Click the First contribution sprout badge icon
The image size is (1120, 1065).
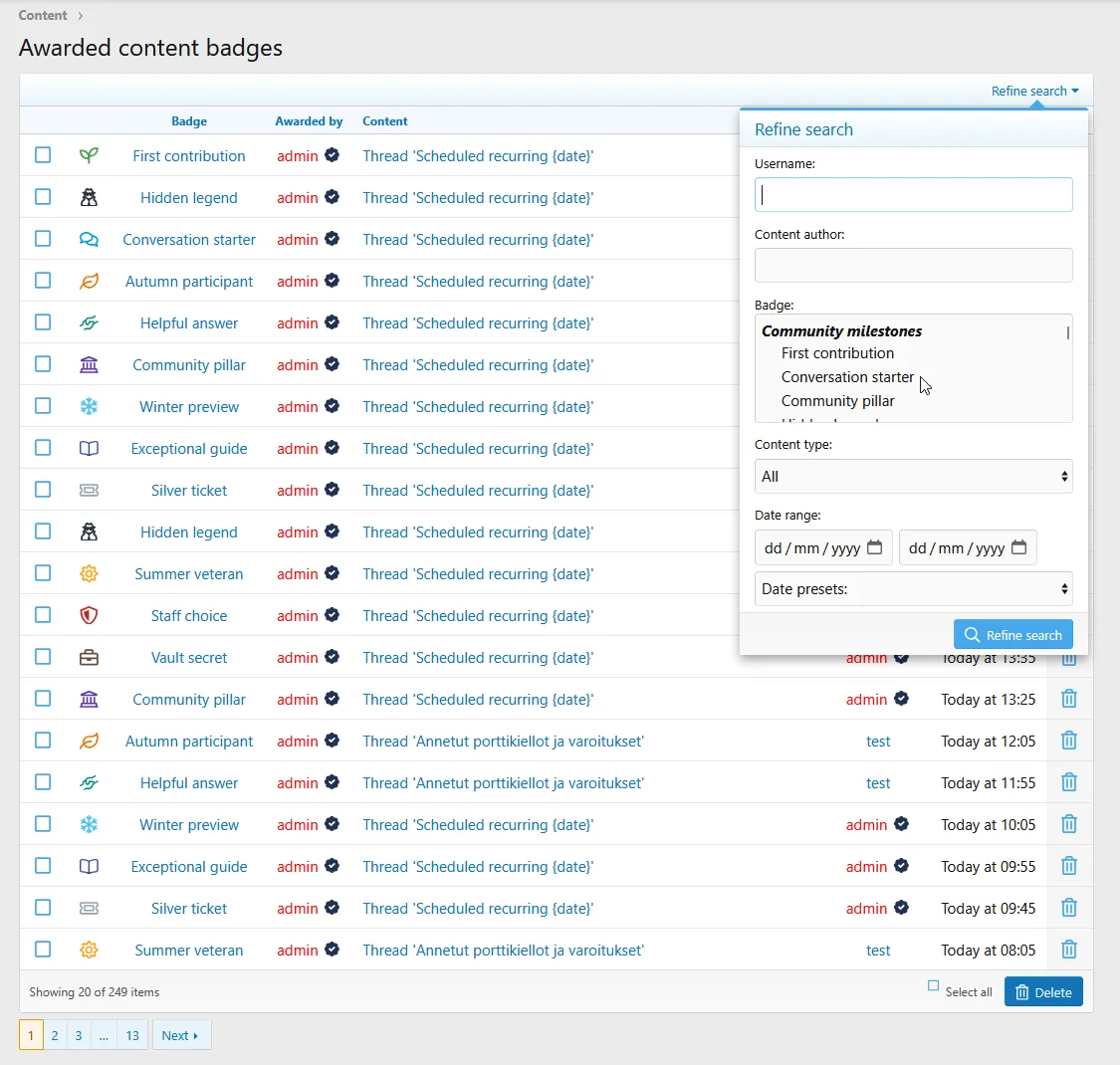89,155
